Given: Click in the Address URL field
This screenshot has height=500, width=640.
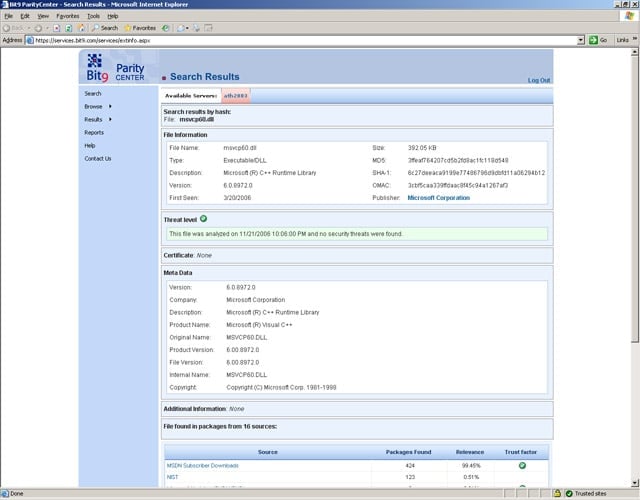Looking at the screenshot, I should point(304,40).
